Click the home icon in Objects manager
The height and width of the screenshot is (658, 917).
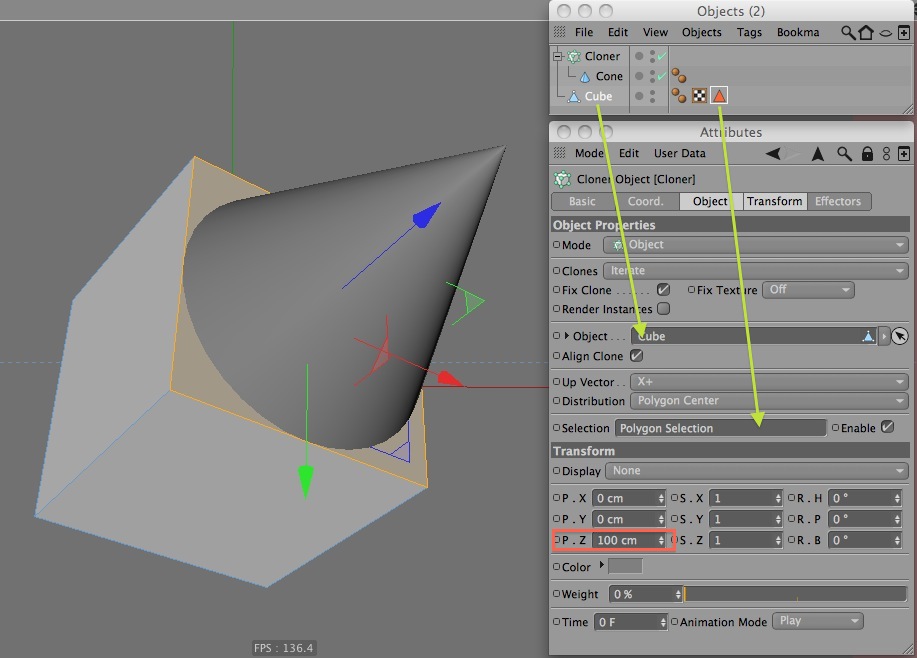click(866, 32)
